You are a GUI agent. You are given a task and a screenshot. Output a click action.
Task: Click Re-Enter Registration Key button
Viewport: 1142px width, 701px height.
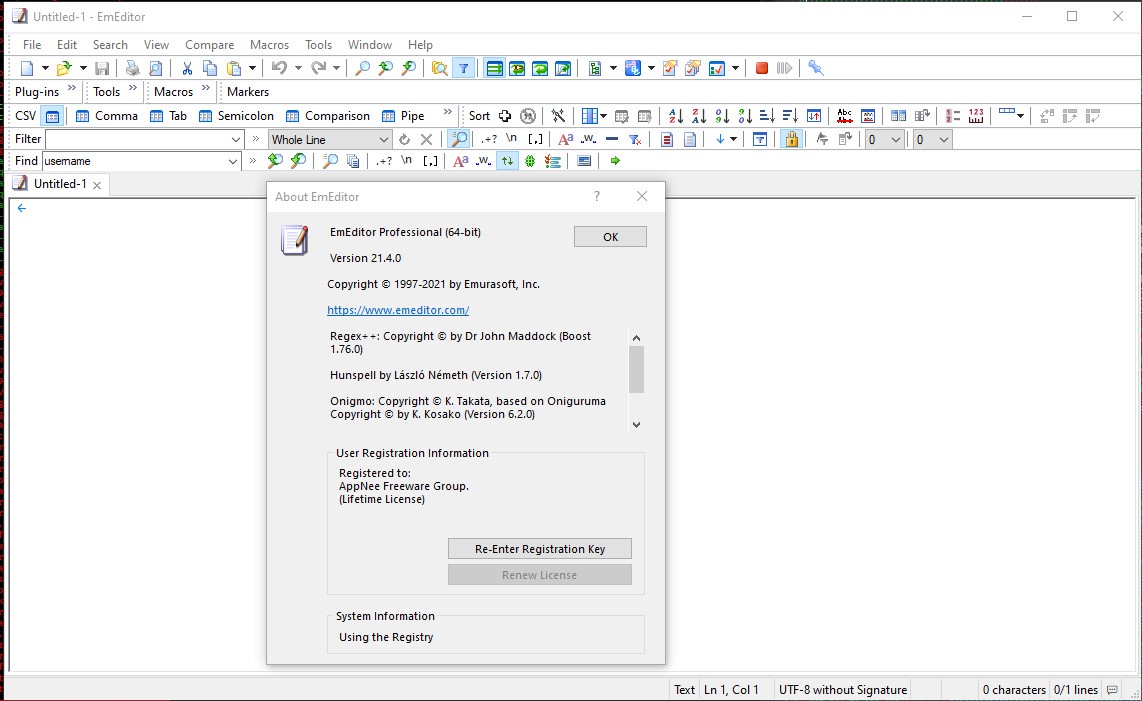coord(540,549)
